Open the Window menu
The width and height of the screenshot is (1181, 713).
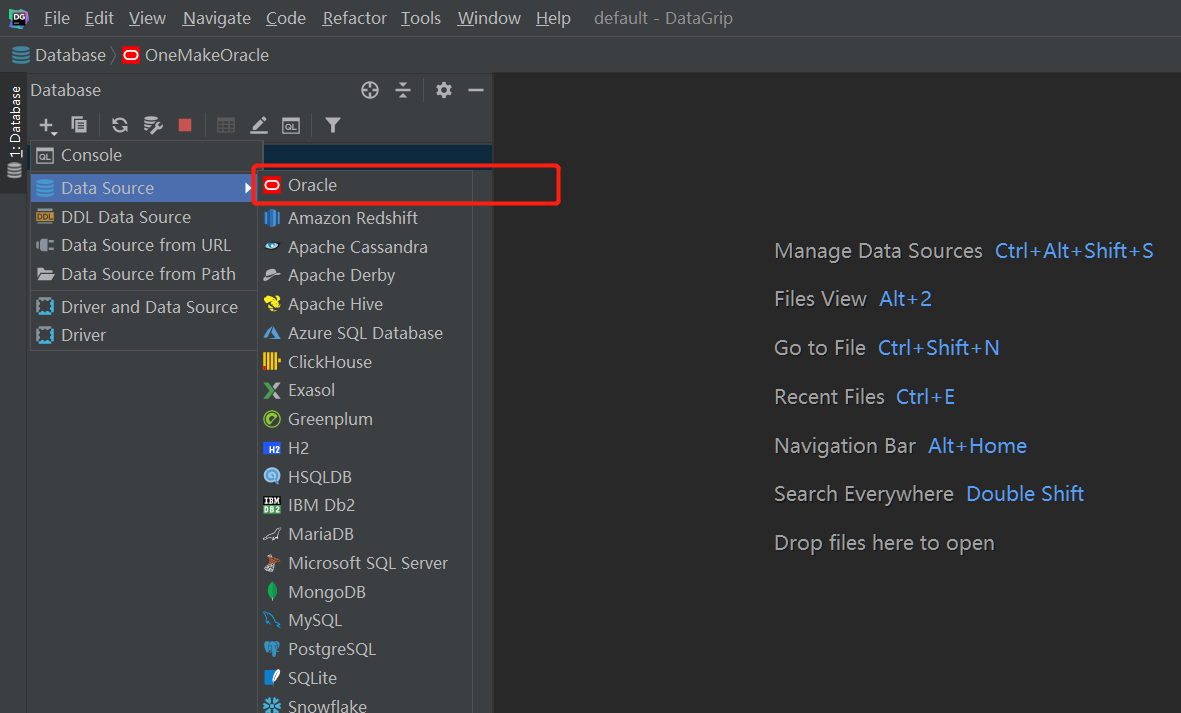pos(489,18)
